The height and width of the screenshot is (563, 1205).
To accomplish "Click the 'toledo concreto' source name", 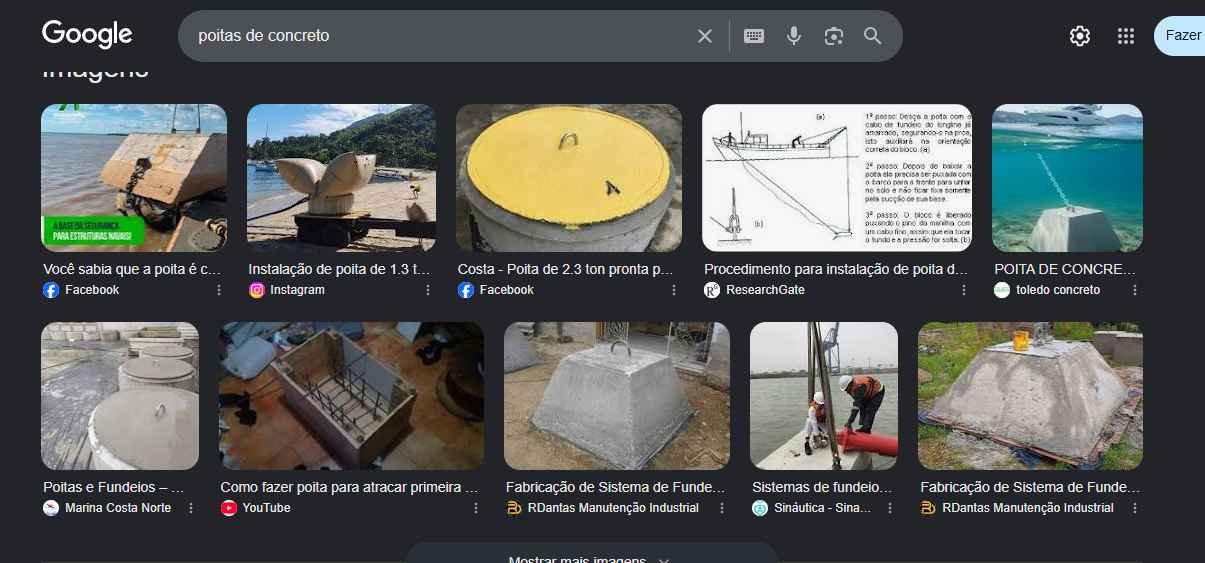I will click(x=1058, y=290).
